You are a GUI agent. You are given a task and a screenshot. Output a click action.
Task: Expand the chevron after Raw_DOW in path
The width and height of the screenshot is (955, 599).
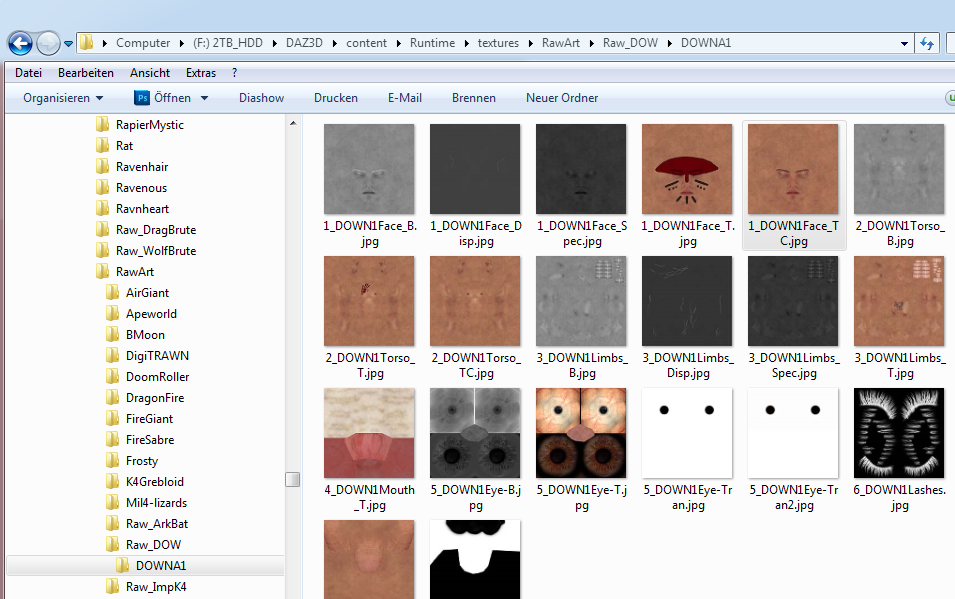click(669, 43)
